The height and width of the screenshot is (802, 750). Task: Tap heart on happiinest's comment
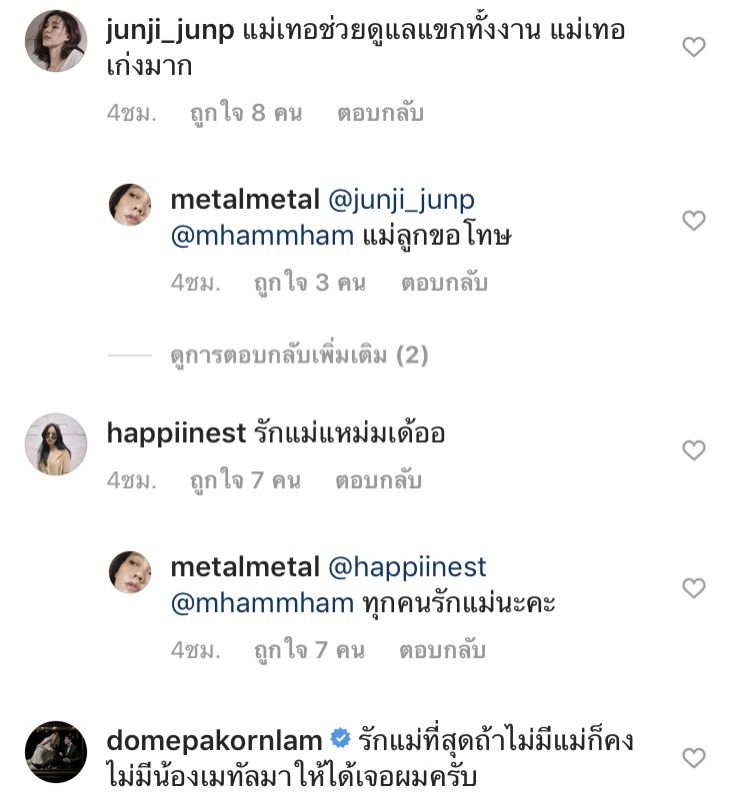click(x=693, y=451)
